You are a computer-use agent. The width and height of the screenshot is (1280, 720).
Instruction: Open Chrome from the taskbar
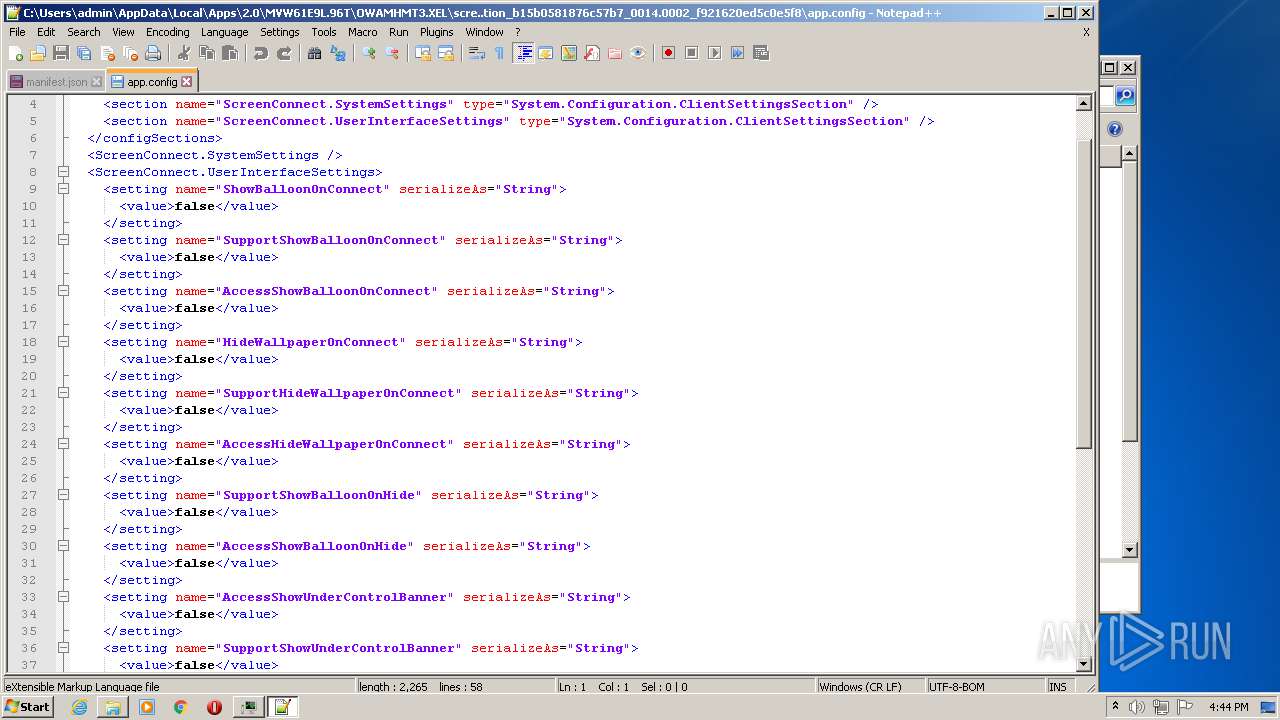pos(180,707)
